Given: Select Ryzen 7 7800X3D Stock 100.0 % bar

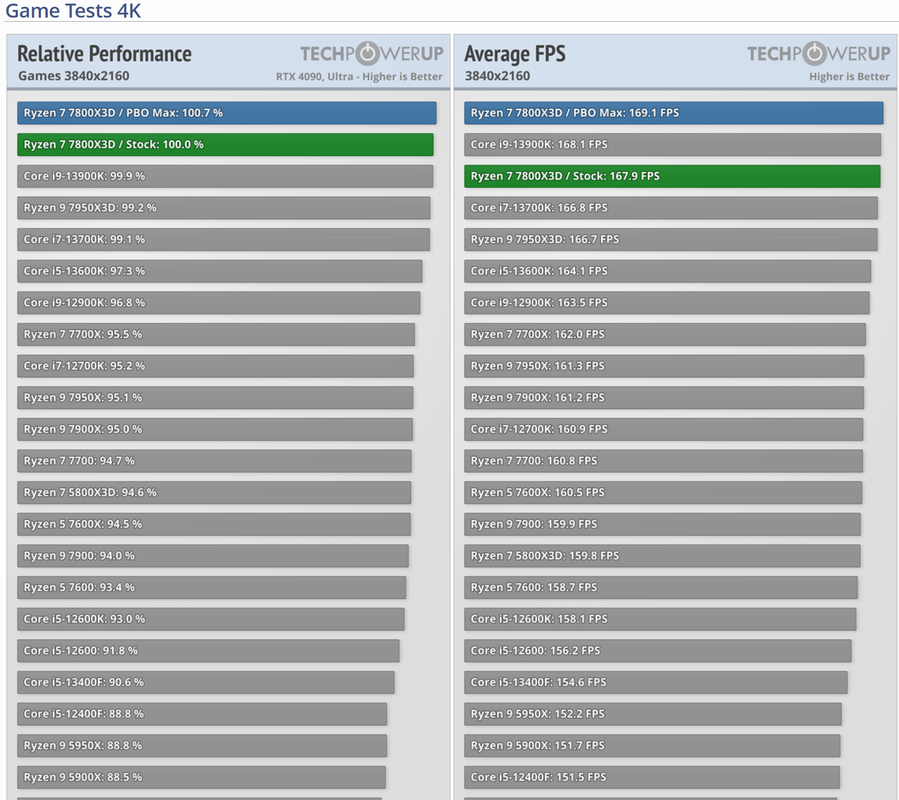Looking at the screenshot, I should pyautogui.click(x=225, y=145).
